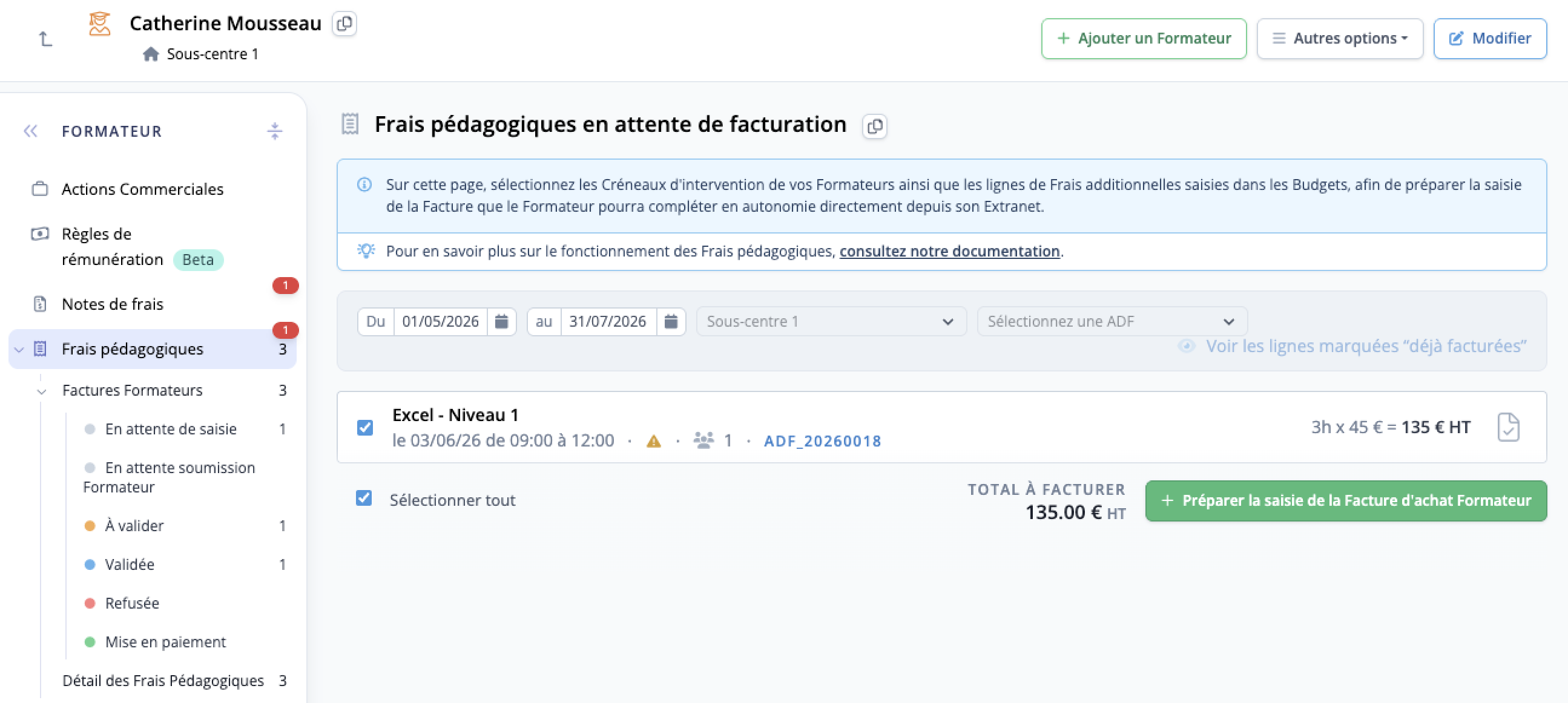Screen dimensions: 1568x703
Task: Click the Excel - Niveau 1 title
Action: click(455, 415)
